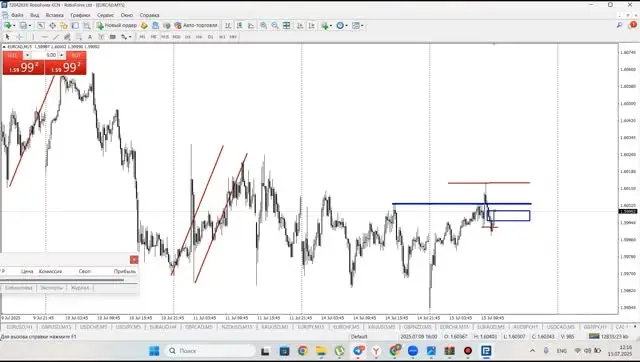
Task: Switch to the GBPUSD,M15 chart tab
Action: 56,327
